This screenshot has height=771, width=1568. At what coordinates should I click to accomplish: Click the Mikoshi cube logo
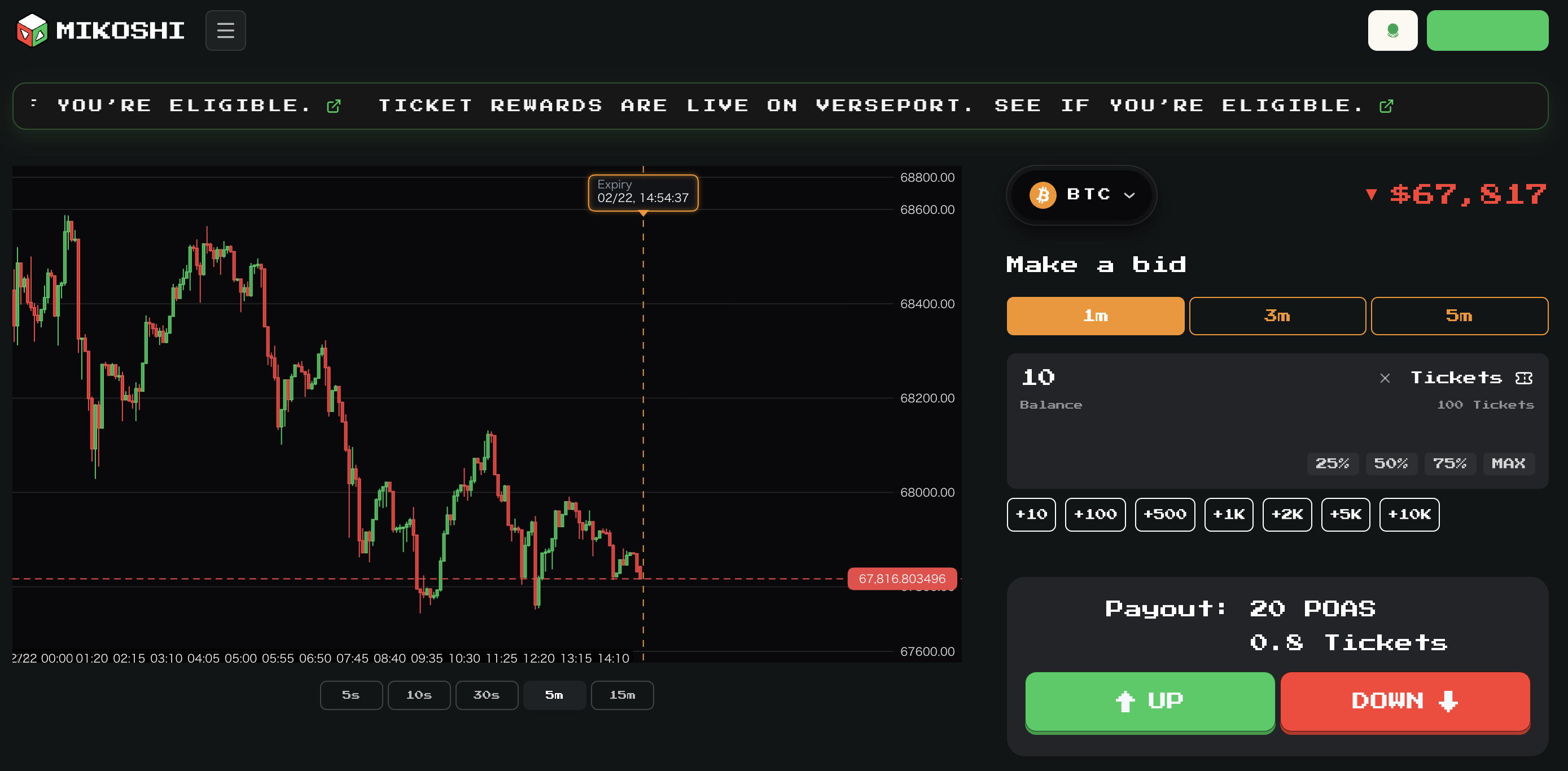coord(32,30)
